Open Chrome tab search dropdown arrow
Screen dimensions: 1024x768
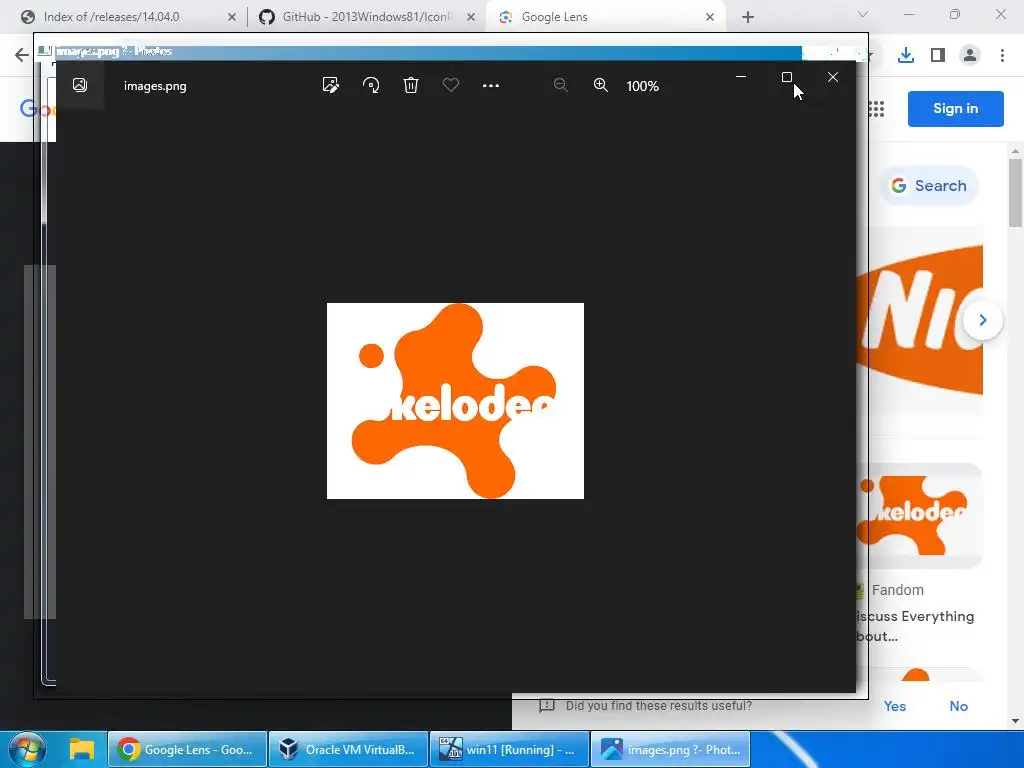(x=863, y=14)
